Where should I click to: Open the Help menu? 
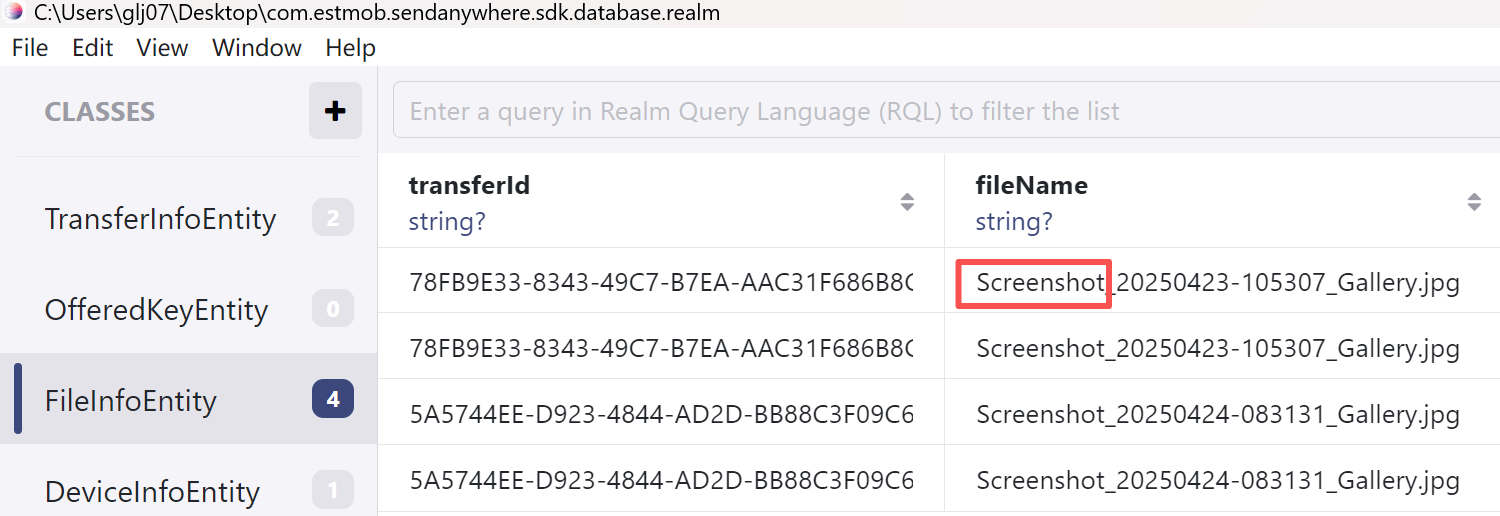point(350,48)
